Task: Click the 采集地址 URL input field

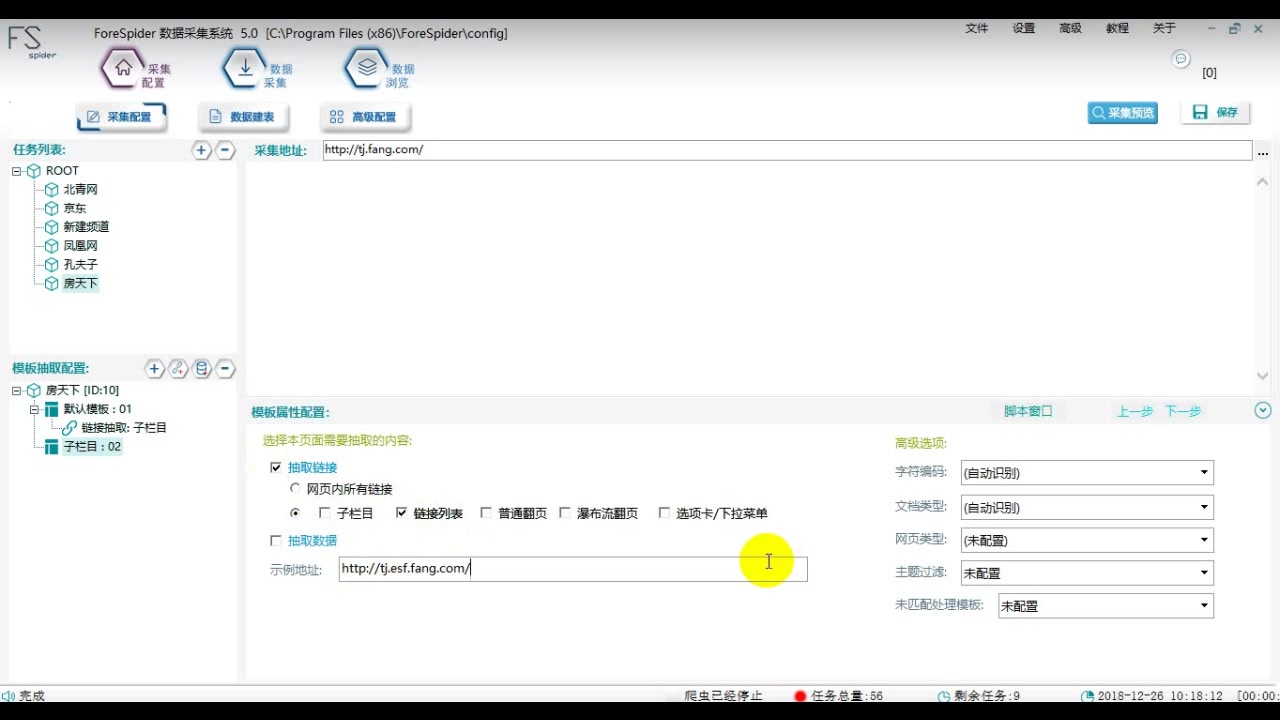Action: (787, 150)
